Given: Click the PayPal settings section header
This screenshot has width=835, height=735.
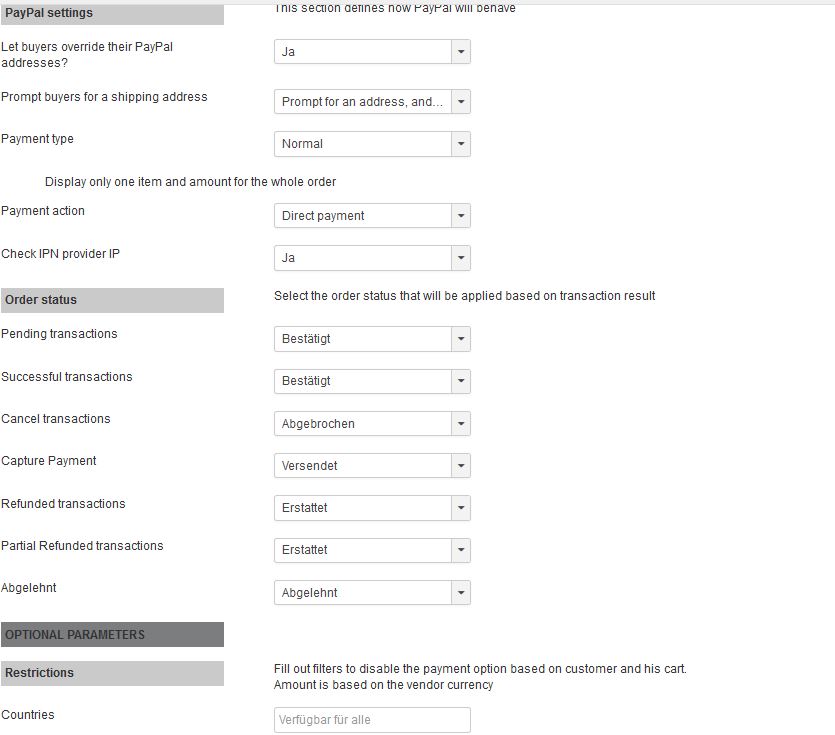Looking at the screenshot, I should [x=112, y=13].
